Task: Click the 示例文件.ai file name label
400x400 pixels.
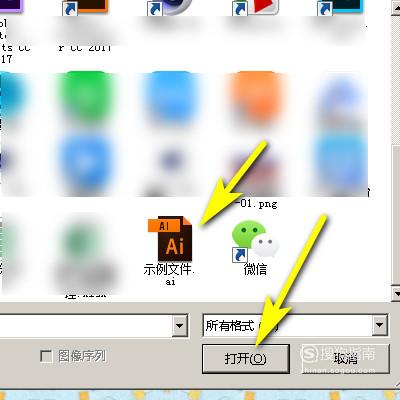Action: click(x=169, y=274)
